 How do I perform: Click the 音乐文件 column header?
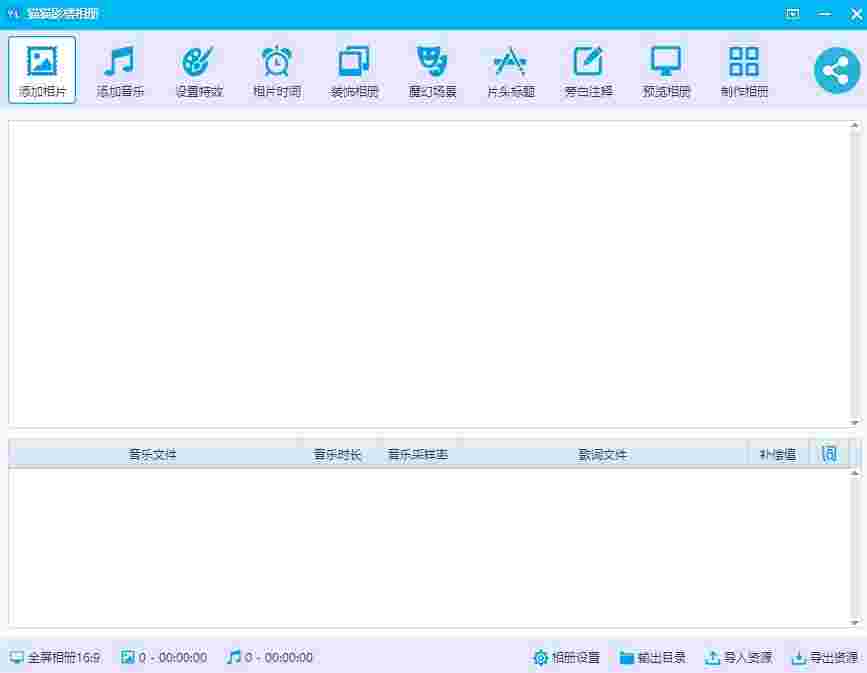153,454
